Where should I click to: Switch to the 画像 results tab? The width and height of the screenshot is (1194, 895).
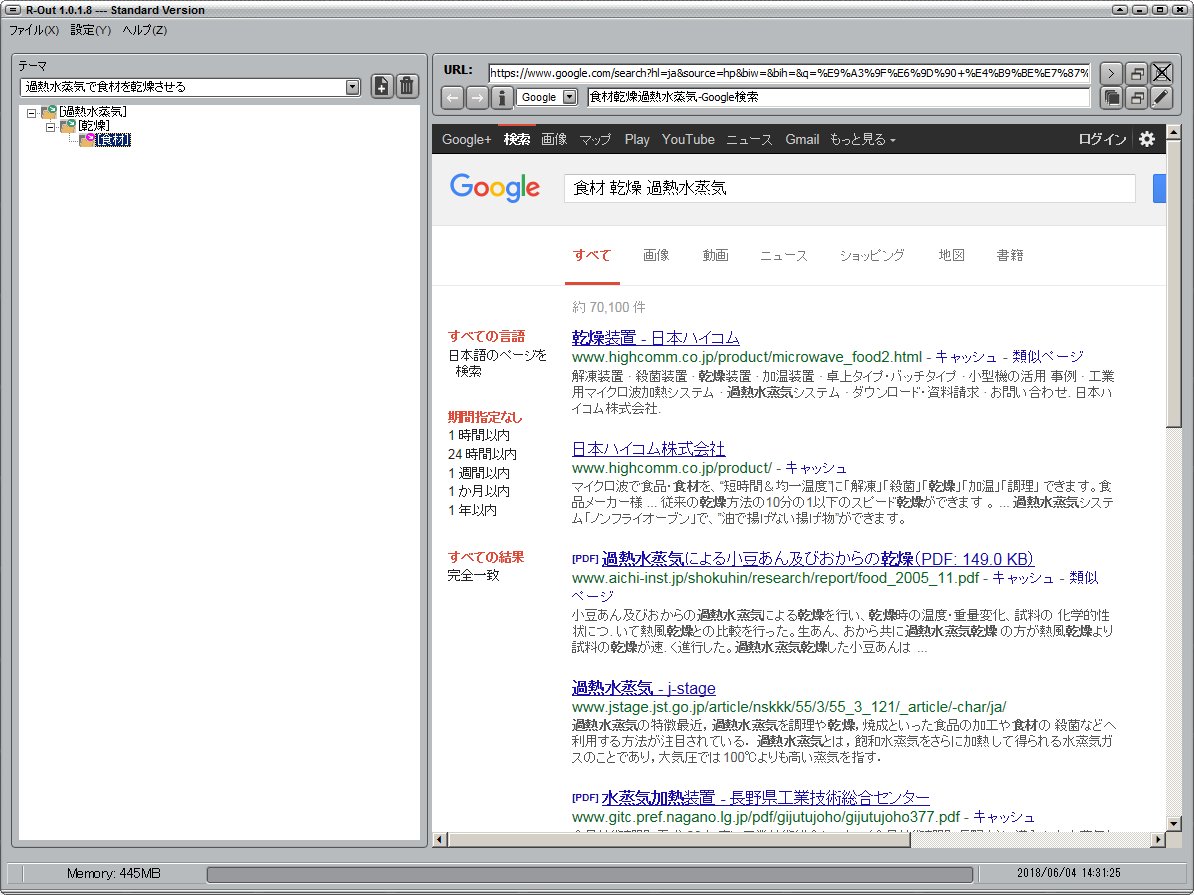tap(656, 255)
